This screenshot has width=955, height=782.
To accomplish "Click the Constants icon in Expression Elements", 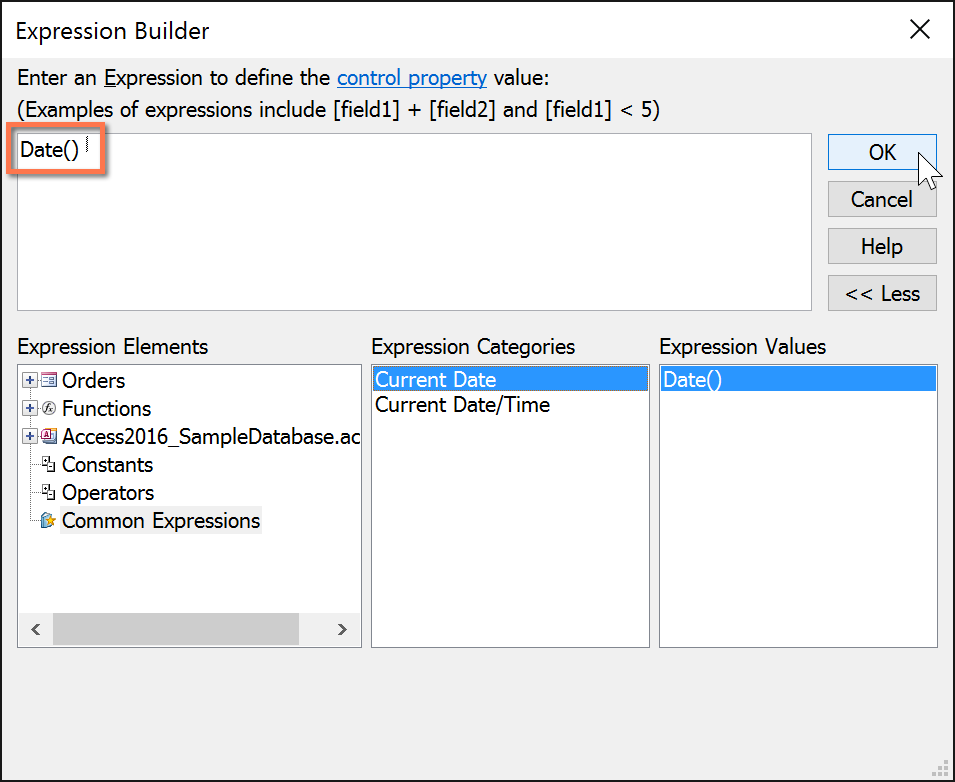I will (x=48, y=465).
